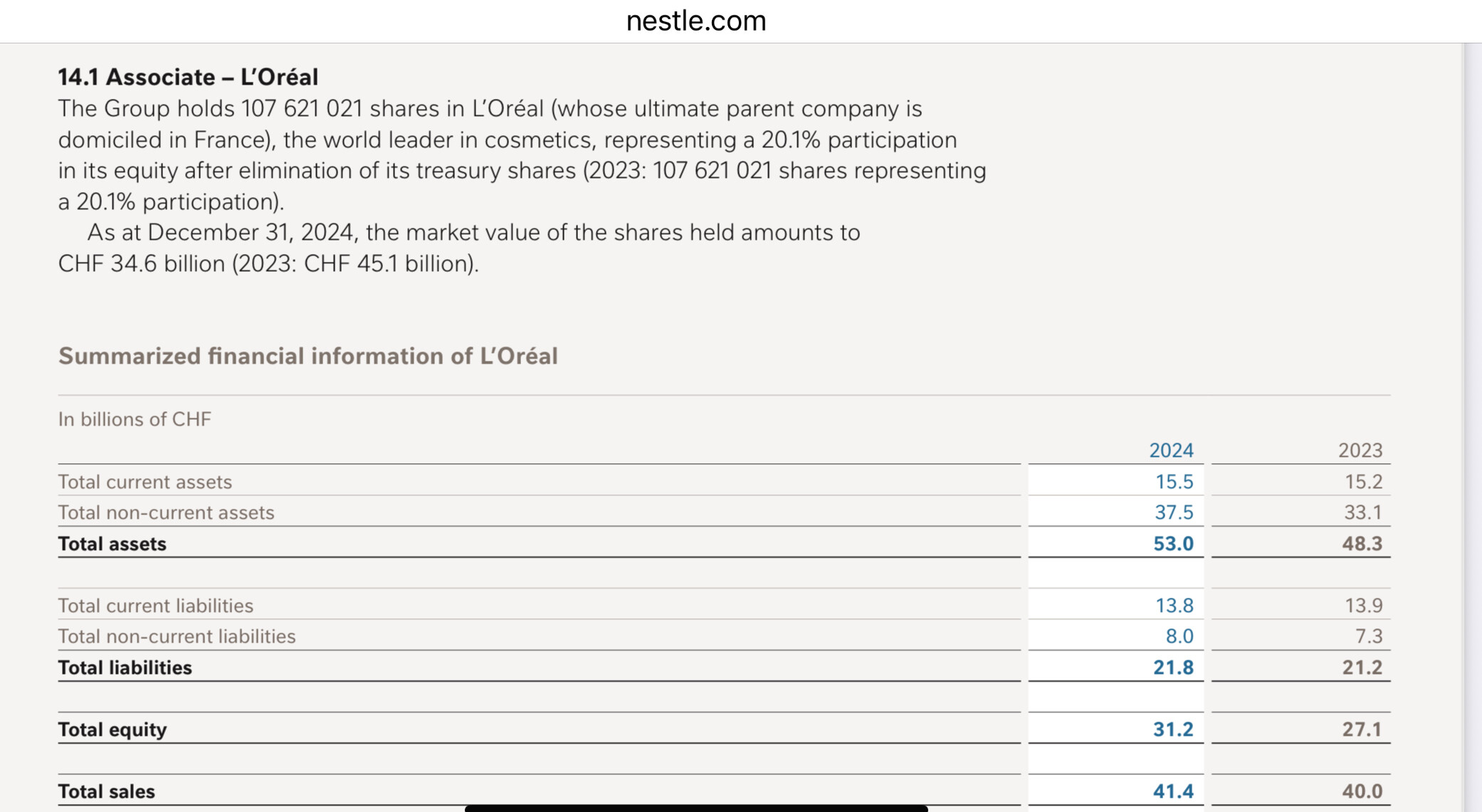
Task: Select the 21.8 total liabilities value
Action: (1172, 668)
